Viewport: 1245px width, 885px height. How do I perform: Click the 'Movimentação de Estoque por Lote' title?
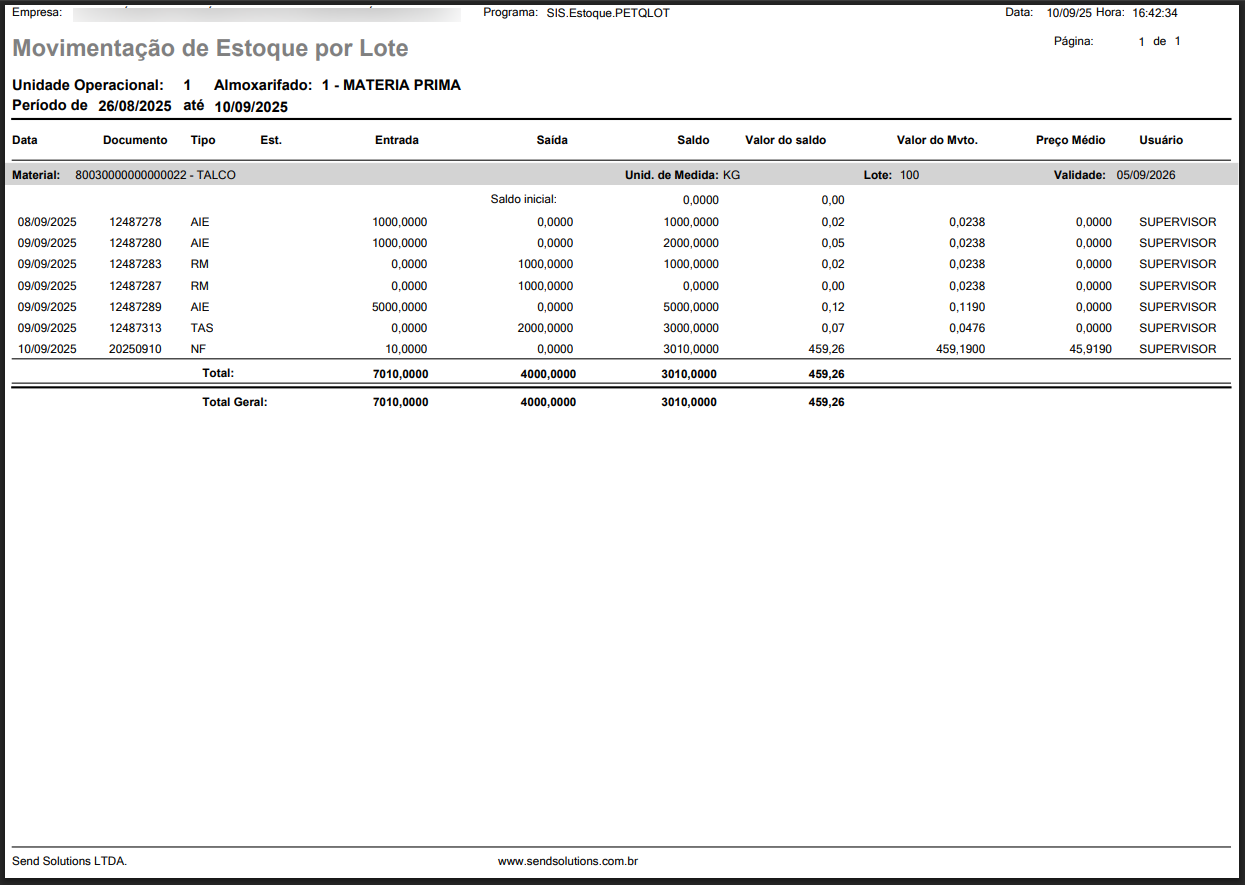210,48
